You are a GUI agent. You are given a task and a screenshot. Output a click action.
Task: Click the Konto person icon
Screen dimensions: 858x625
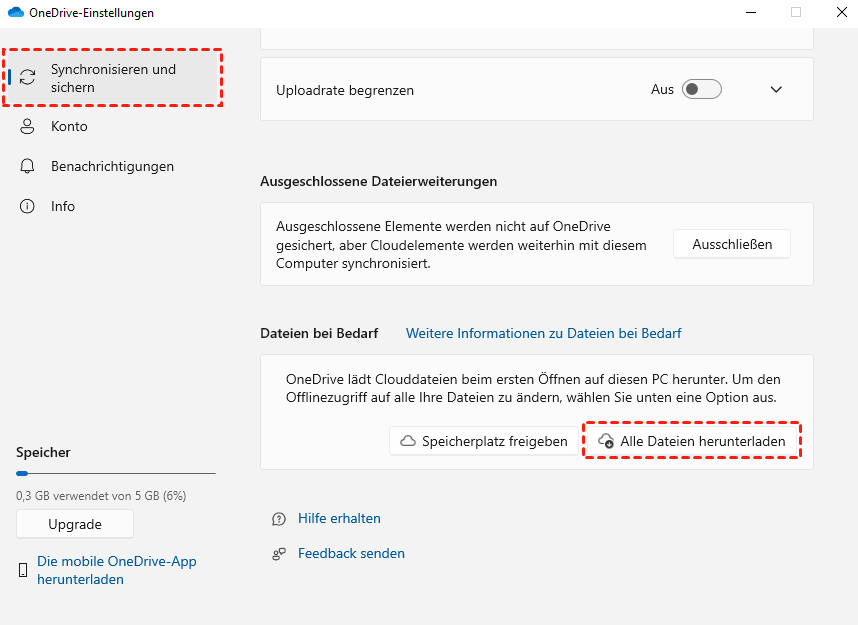pyautogui.click(x=28, y=127)
